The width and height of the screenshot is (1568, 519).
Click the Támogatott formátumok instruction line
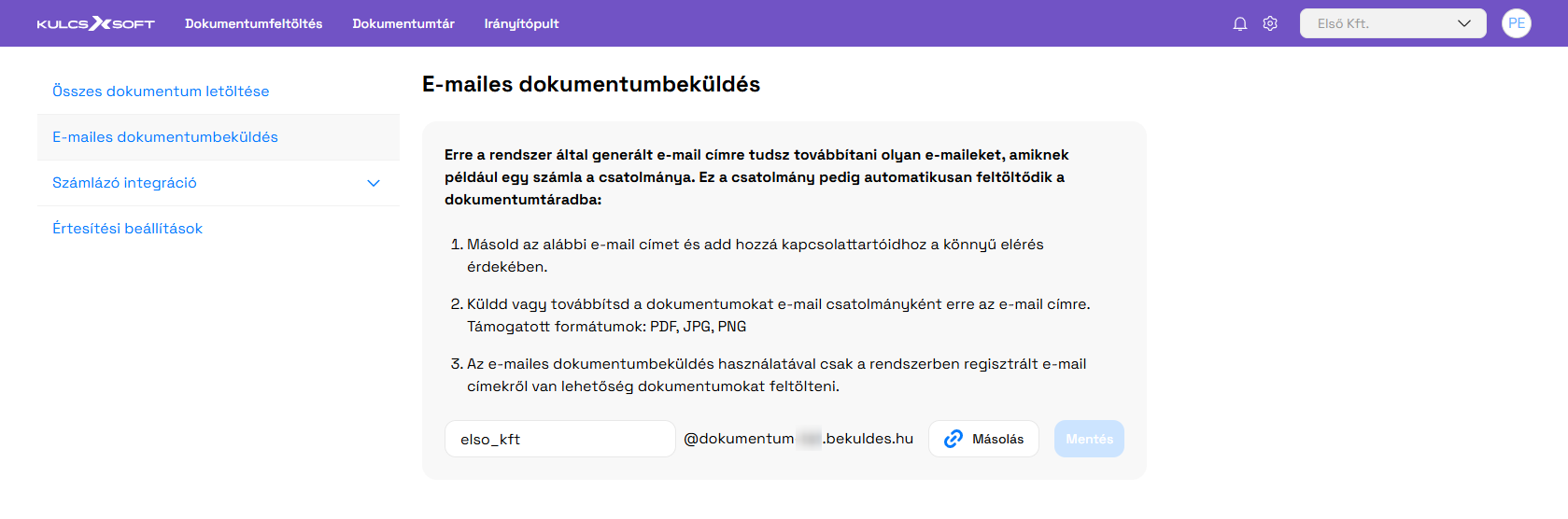pyautogui.click(x=606, y=327)
